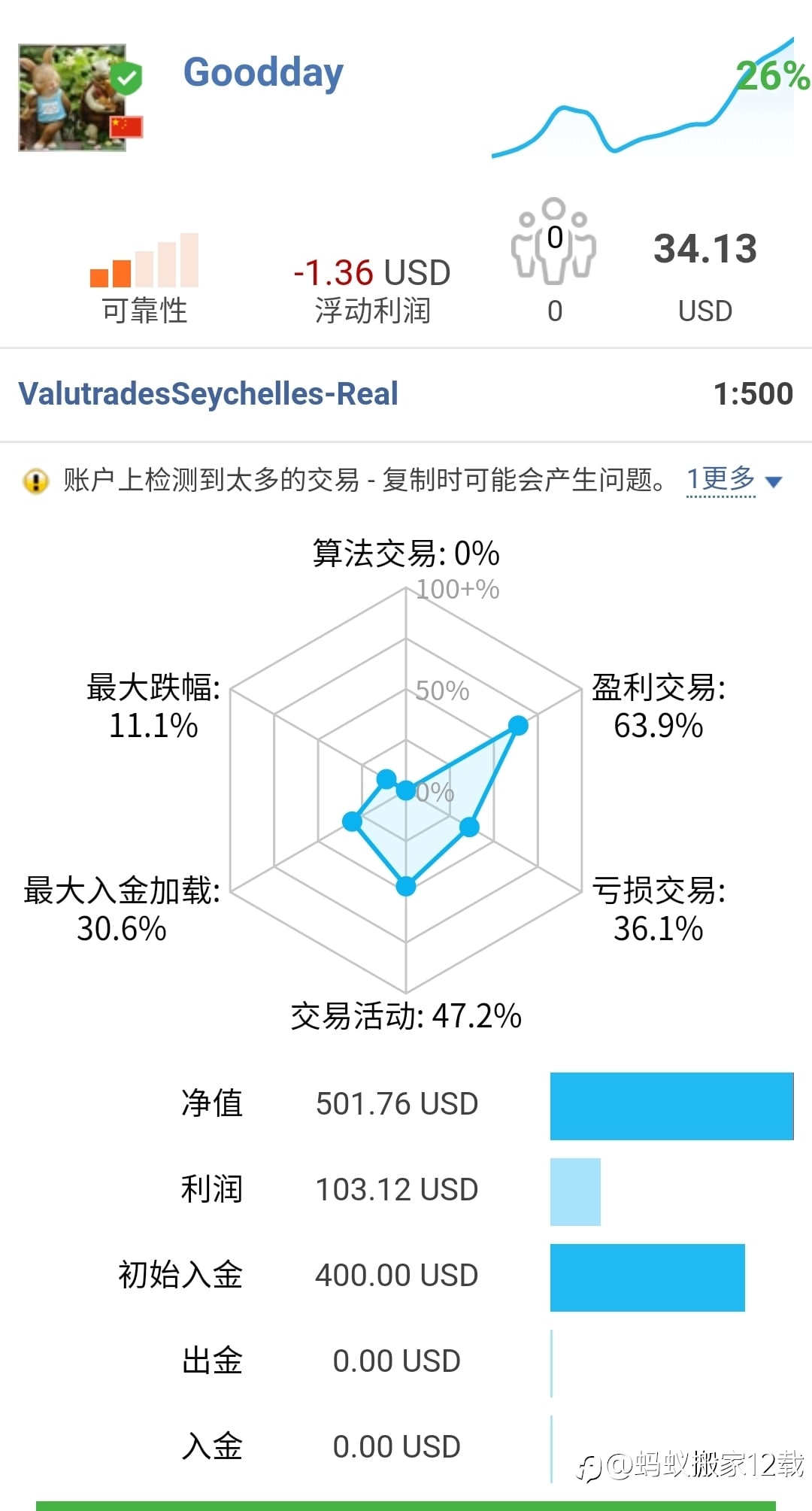Click the yellow warning exclamation icon
Image resolution: width=812 pixels, height=1511 pixels.
pos(35,481)
